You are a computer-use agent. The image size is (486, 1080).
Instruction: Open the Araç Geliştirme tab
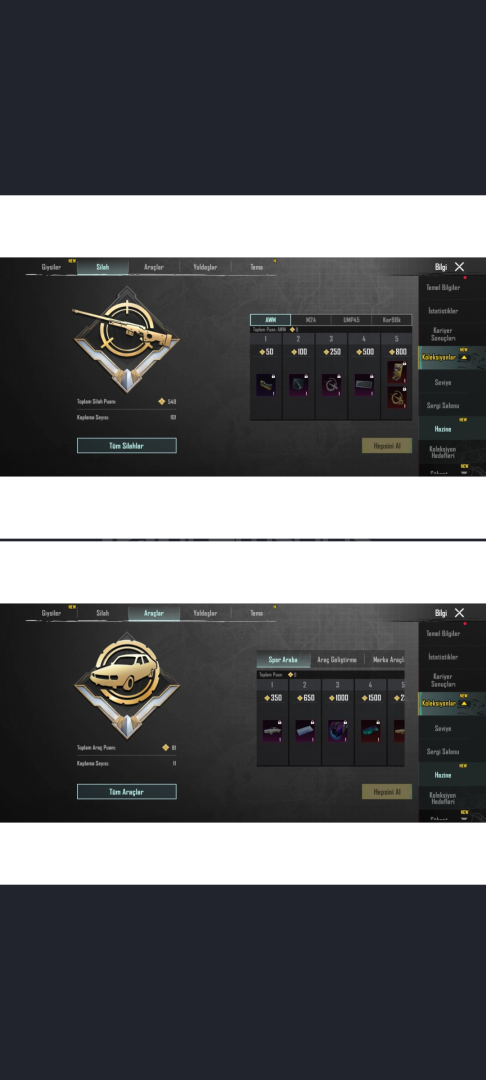337,660
